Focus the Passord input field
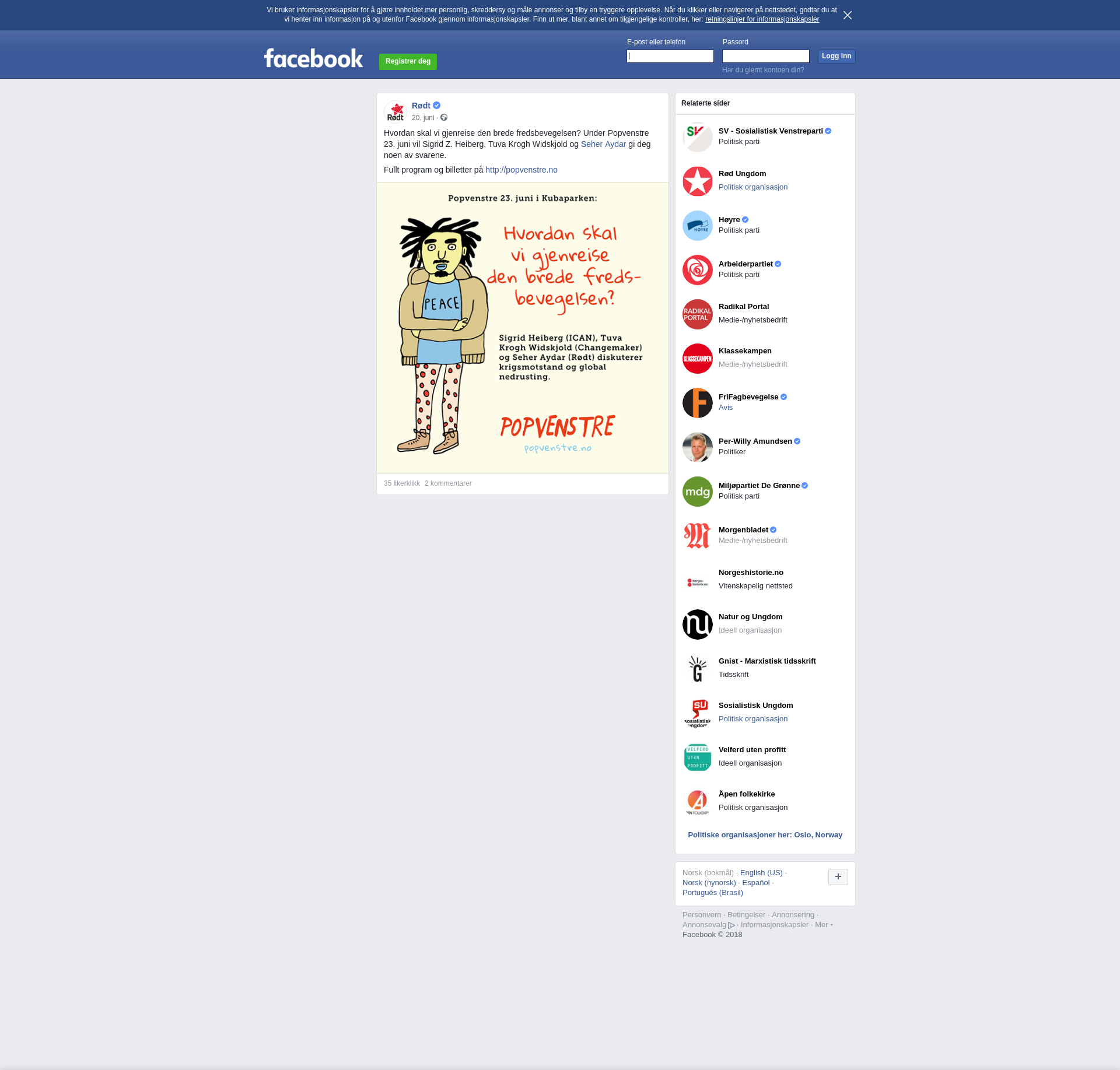Viewport: 1120px width, 1070px height. coord(766,56)
